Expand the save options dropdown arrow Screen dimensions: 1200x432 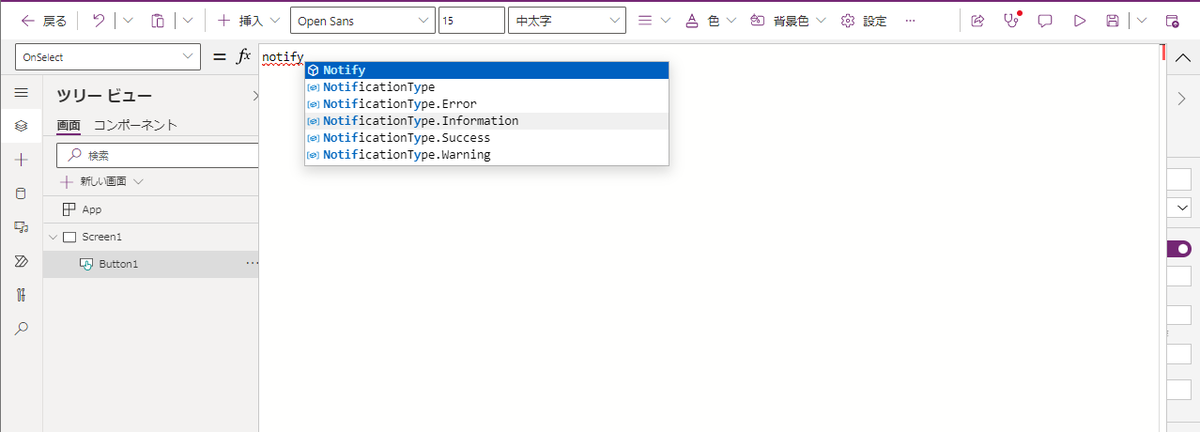(1141, 20)
